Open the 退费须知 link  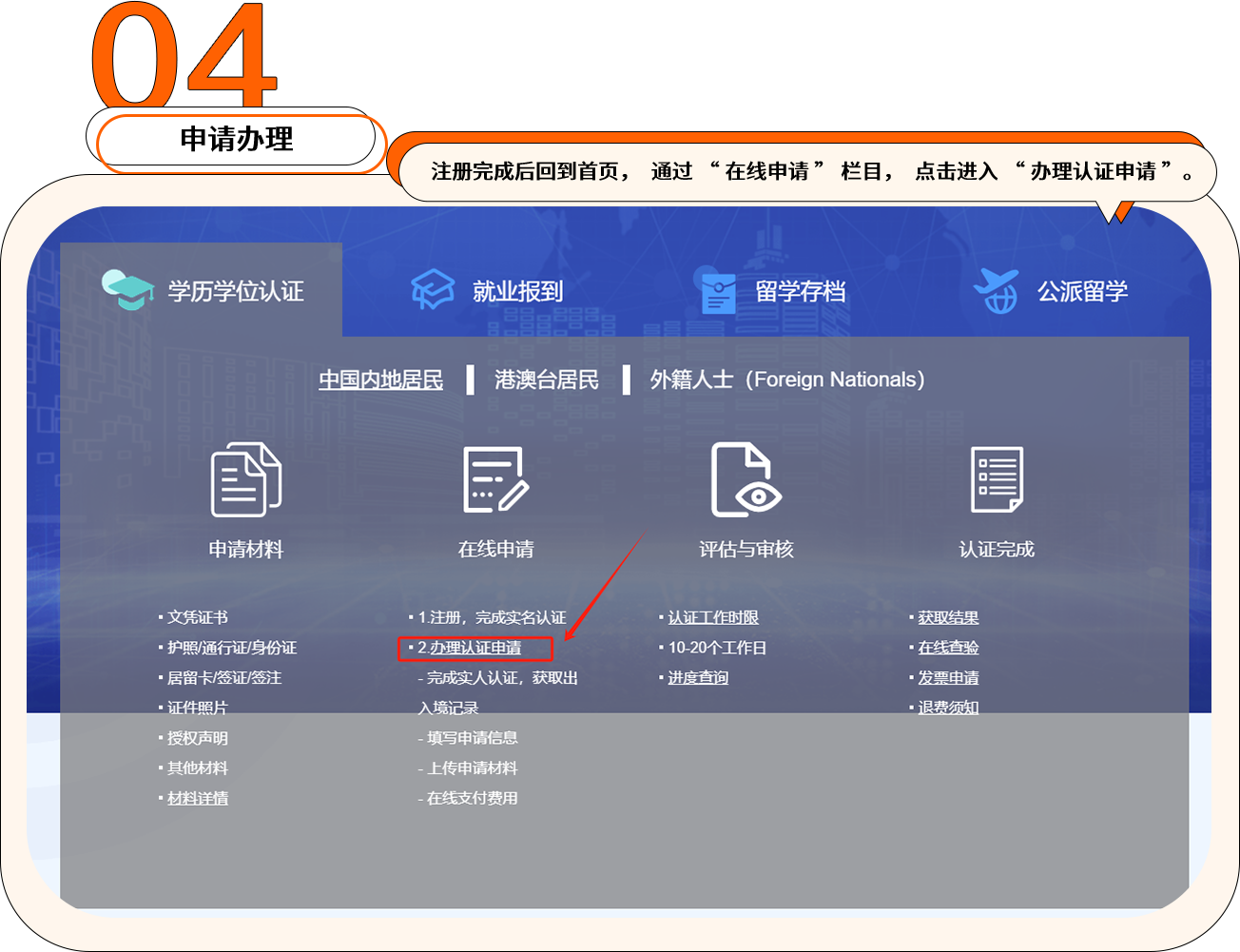pyautogui.click(x=948, y=708)
